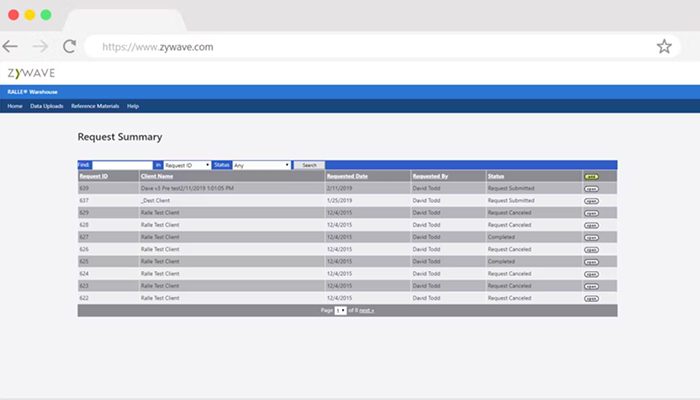Open request 627
The height and width of the screenshot is (400, 700).
592,238
